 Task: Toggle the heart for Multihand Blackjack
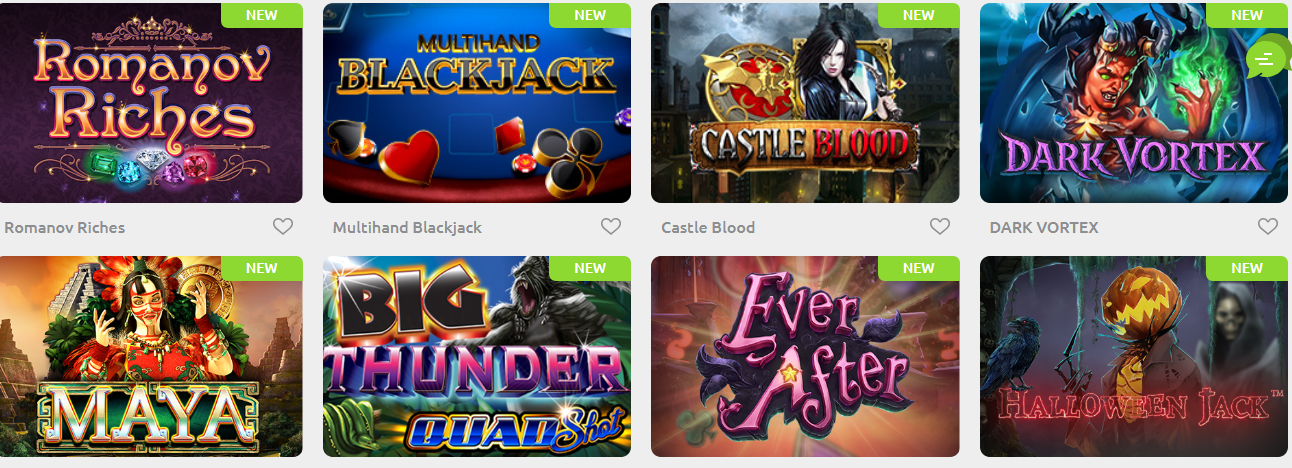(x=611, y=227)
